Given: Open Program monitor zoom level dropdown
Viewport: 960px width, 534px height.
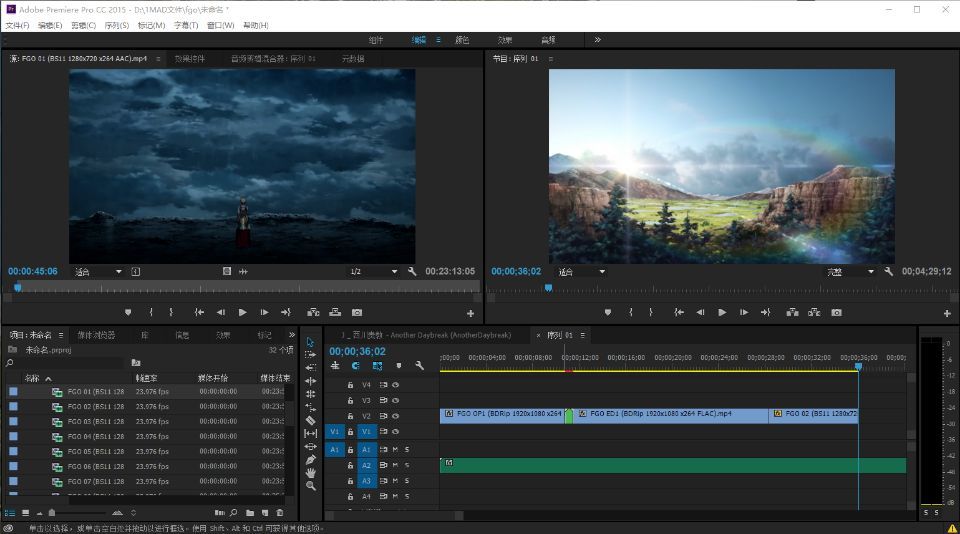Looking at the screenshot, I should pyautogui.click(x=582, y=271).
